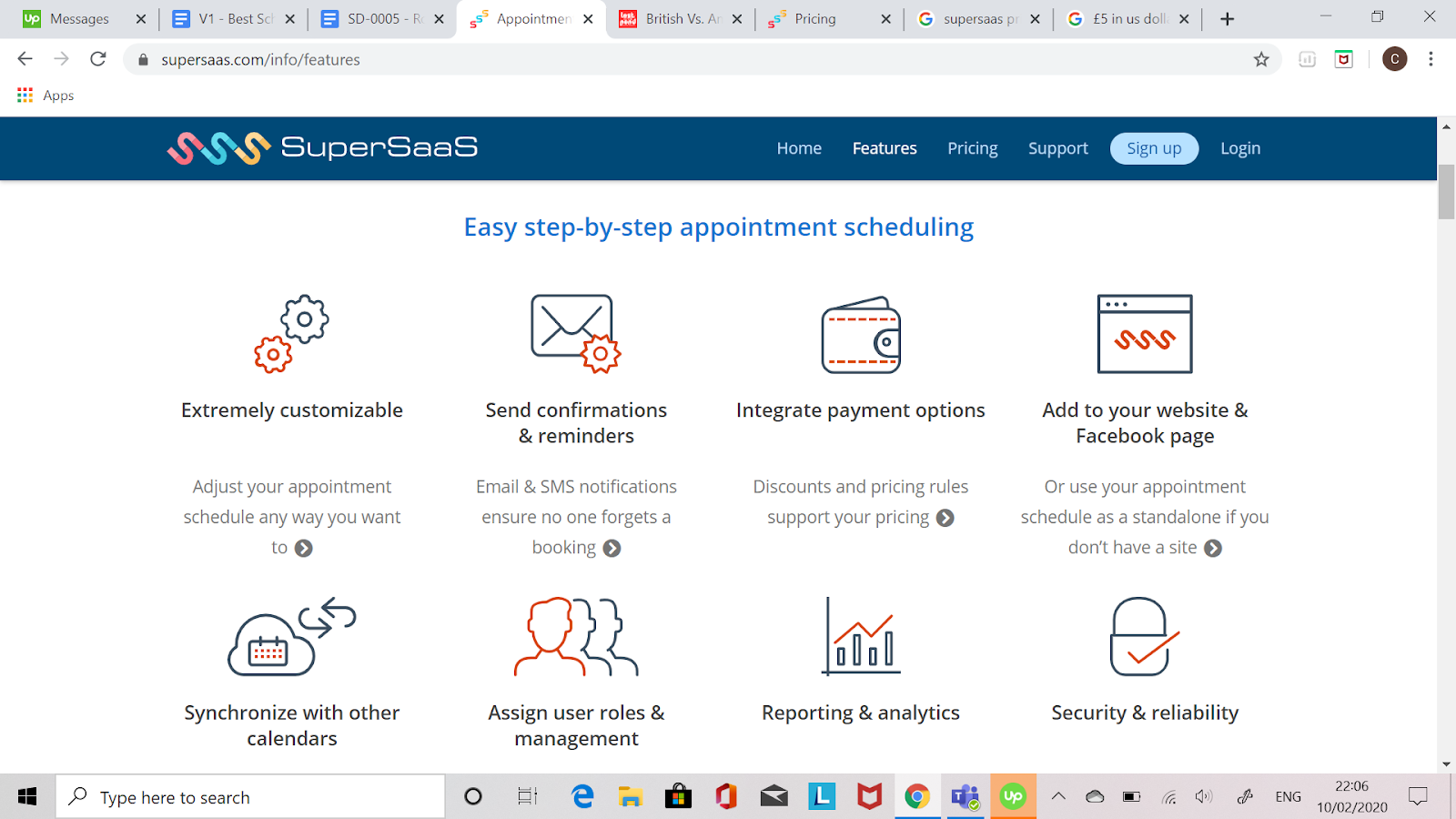Open Pricing in site navigation

coord(972,148)
